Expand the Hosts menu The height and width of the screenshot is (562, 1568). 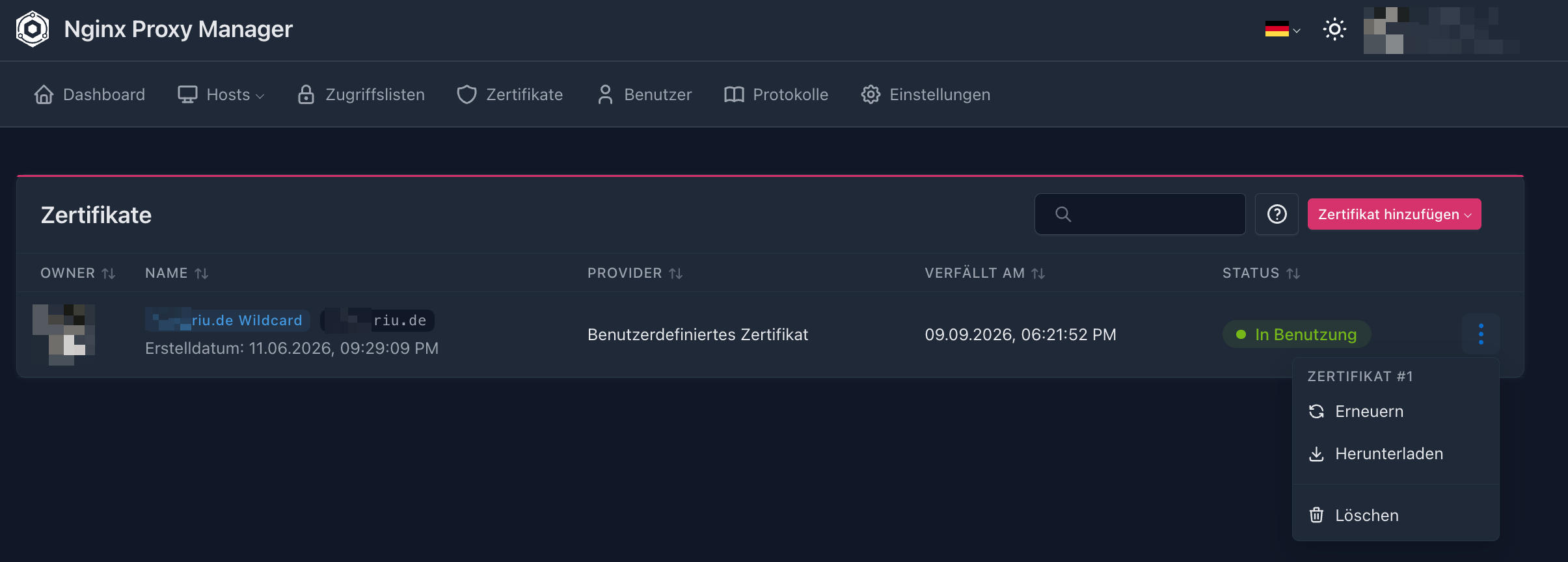point(221,94)
